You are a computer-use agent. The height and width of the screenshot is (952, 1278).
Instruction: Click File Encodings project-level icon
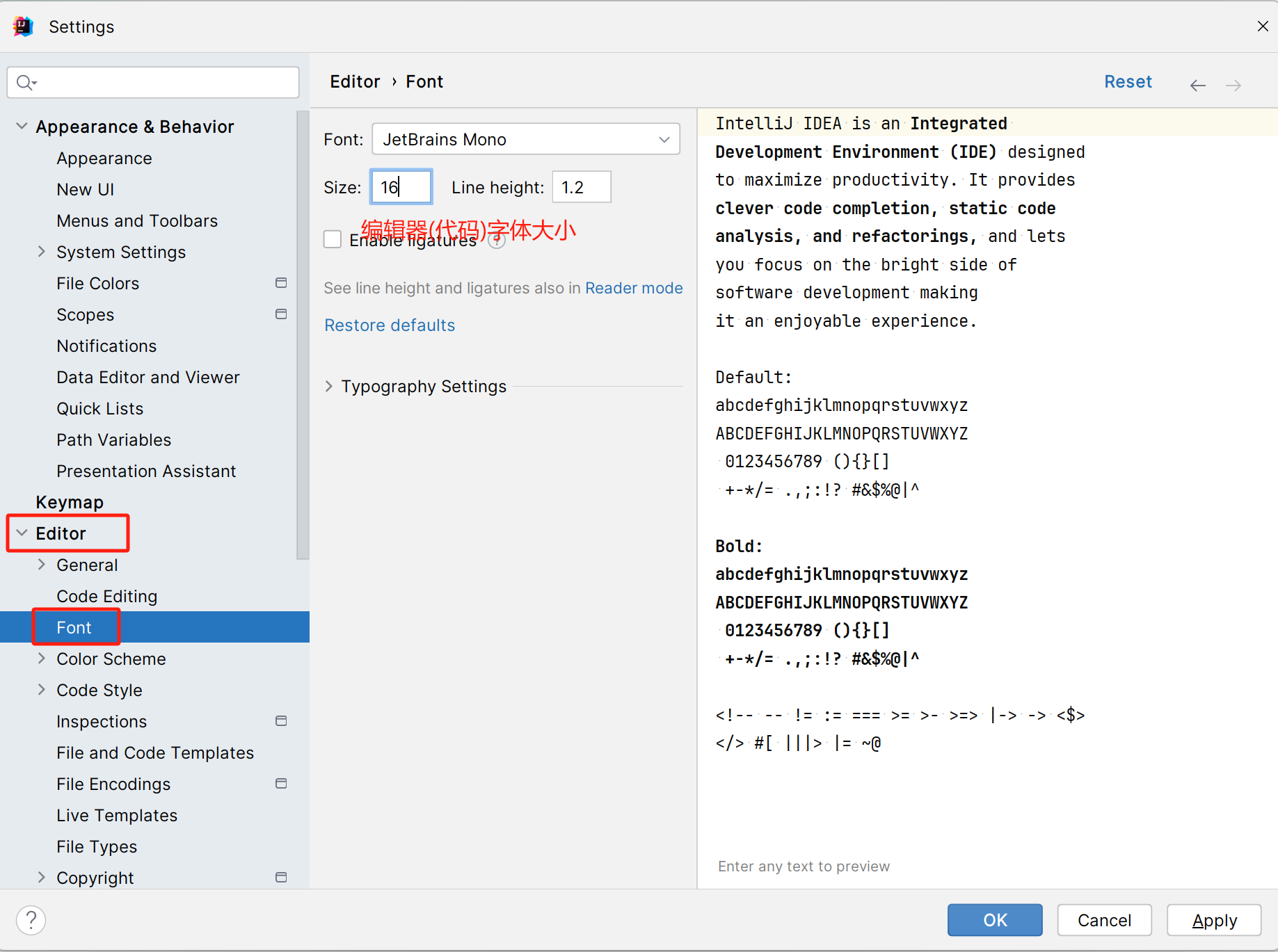pos(281,784)
